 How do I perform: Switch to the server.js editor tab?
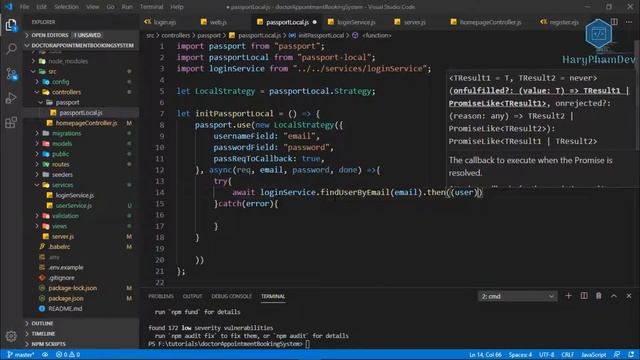[x=414, y=22]
